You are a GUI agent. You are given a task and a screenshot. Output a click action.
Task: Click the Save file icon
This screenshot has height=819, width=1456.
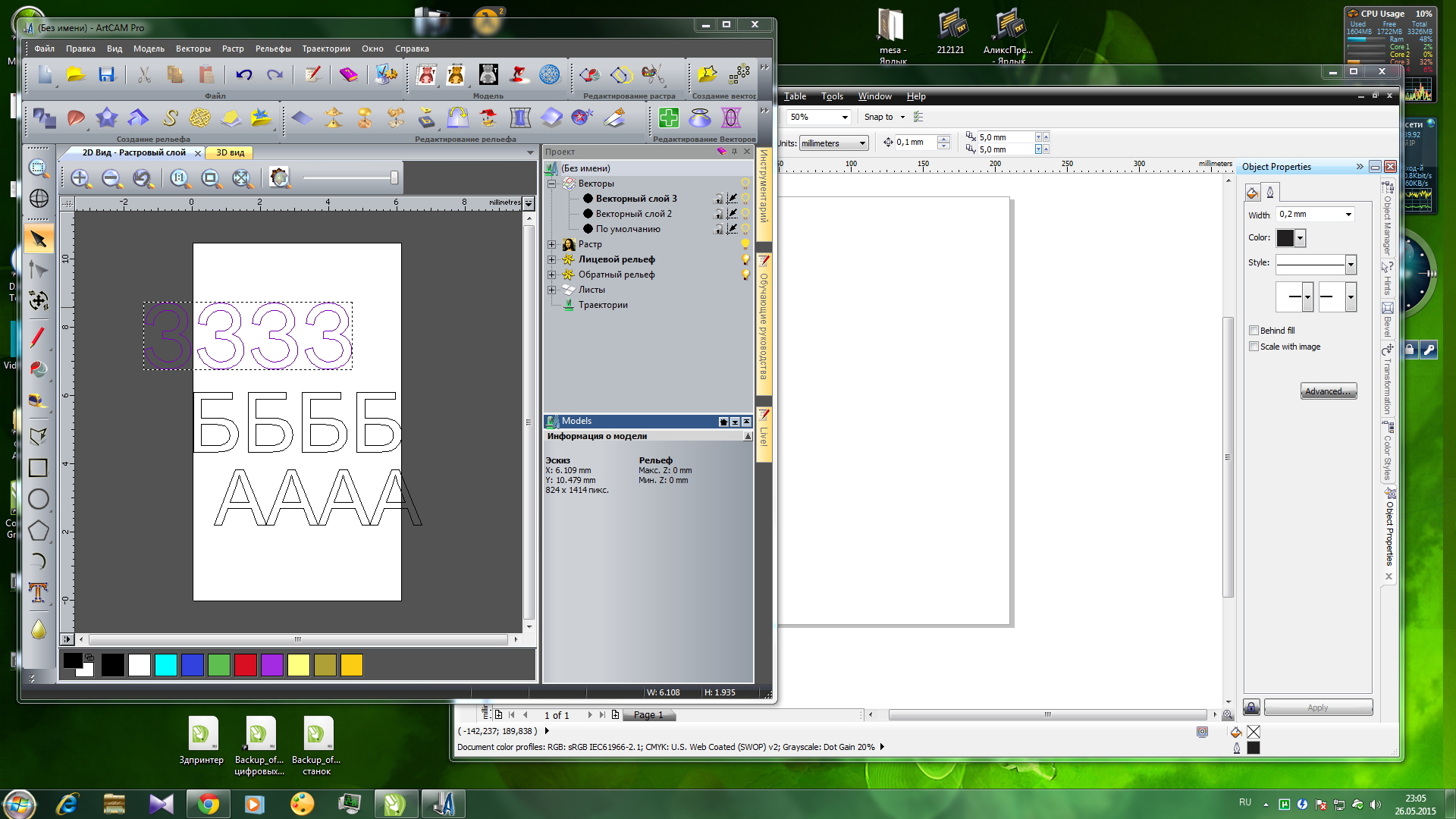[x=106, y=74]
